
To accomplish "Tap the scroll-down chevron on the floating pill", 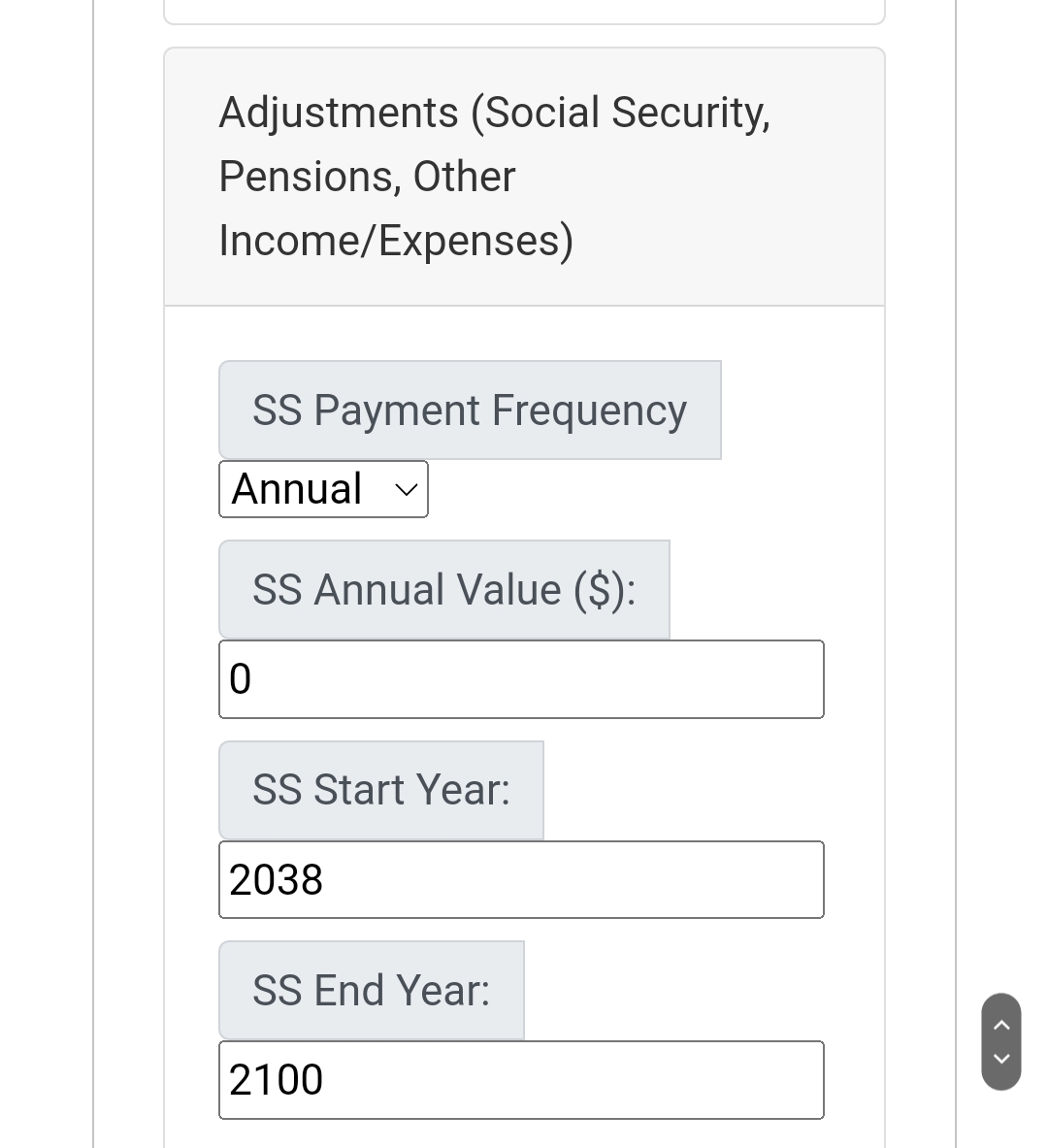I will 1001,1059.
